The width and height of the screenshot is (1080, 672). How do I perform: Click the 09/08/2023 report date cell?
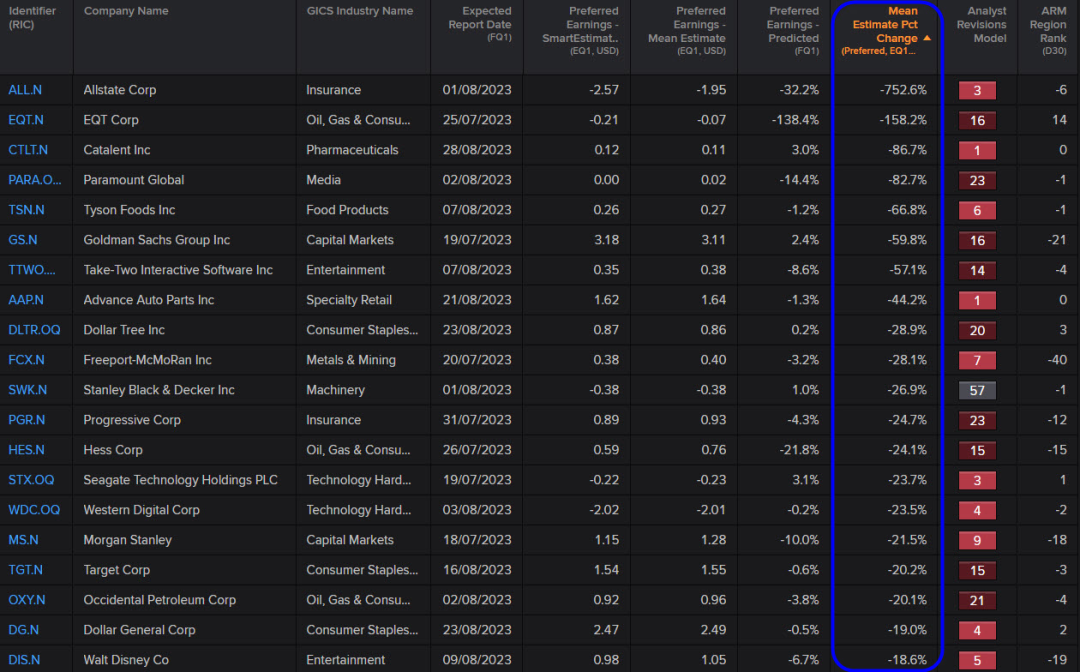(x=477, y=660)
